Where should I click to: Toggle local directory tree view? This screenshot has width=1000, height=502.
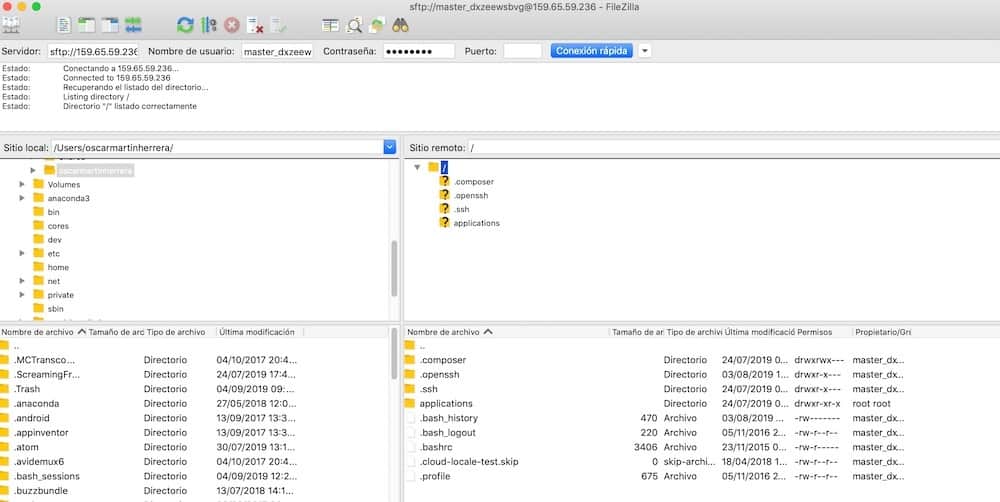pos(87,25)
